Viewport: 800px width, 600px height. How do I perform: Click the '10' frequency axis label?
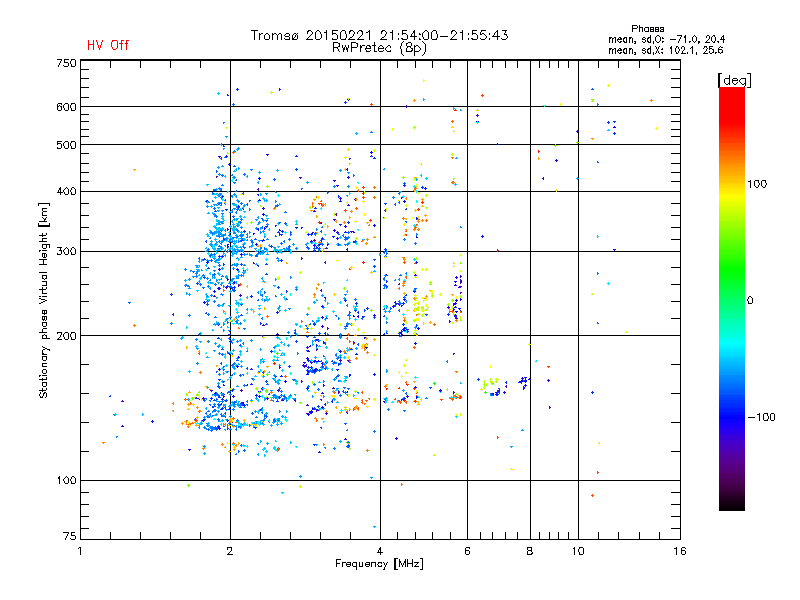[578, 551]
